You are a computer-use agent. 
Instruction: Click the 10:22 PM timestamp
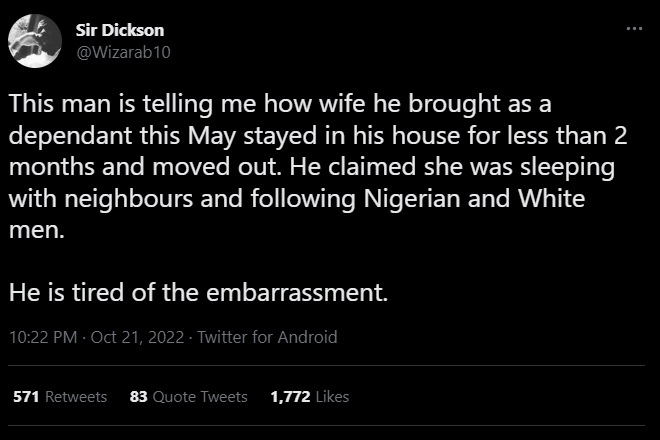tap(43, 337)
